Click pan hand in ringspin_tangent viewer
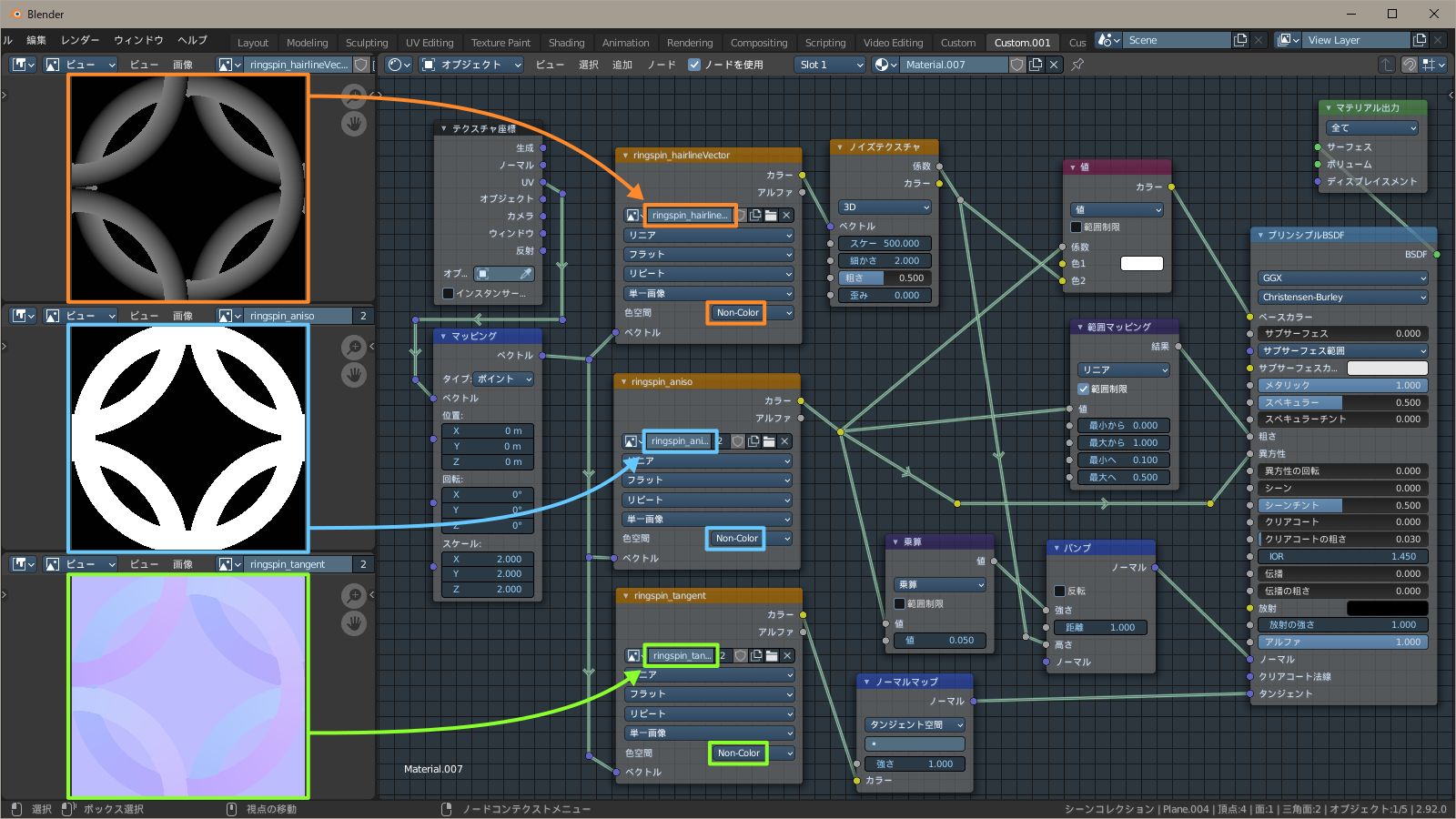The width and height of the screenshot is (1456, 819). 354,623
